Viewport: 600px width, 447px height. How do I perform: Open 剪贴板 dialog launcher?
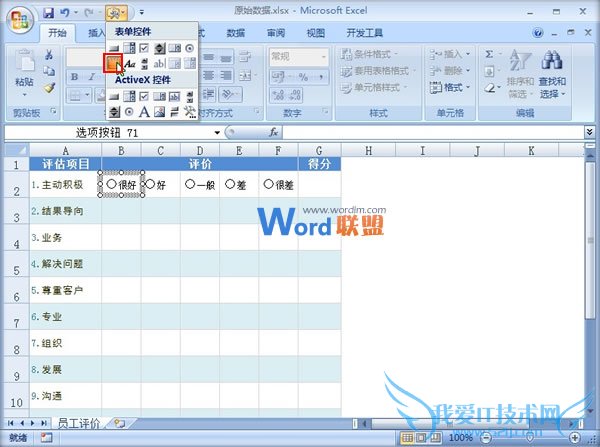point(53,111)
